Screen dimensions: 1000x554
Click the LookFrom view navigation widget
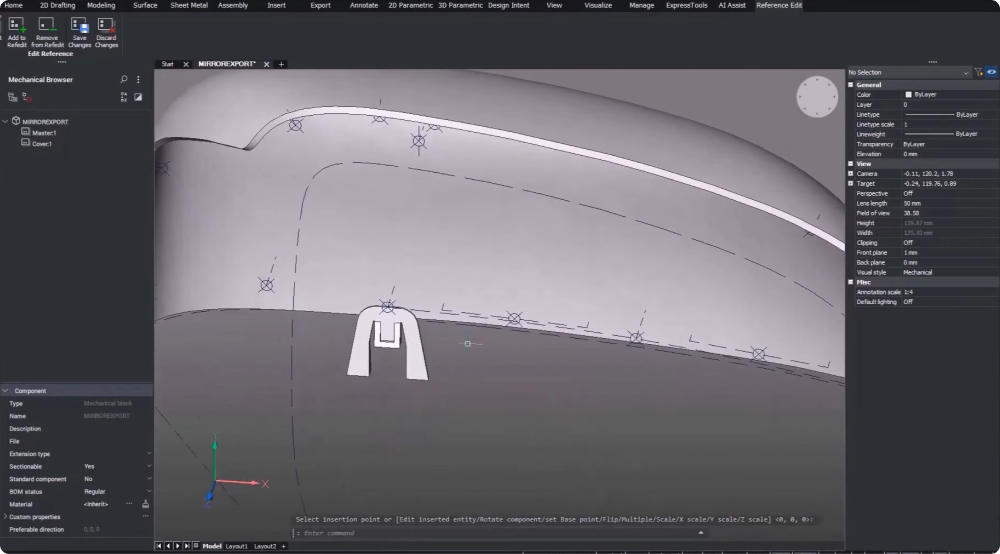pos(817,97)
